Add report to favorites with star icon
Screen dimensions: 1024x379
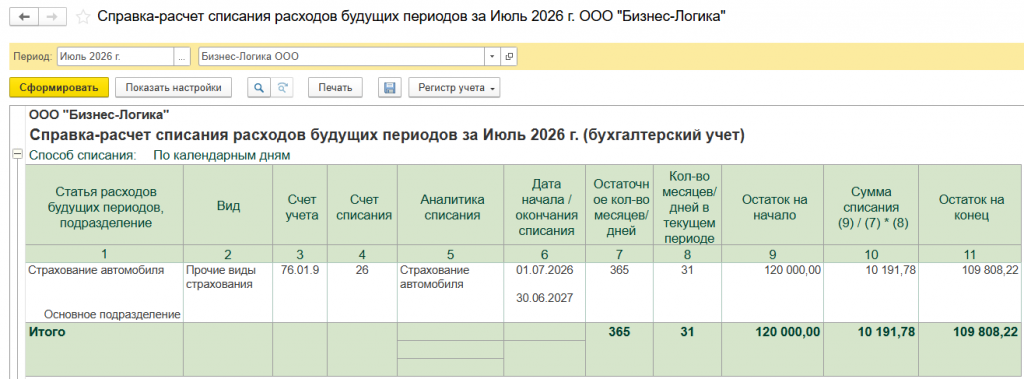[83, 17]
